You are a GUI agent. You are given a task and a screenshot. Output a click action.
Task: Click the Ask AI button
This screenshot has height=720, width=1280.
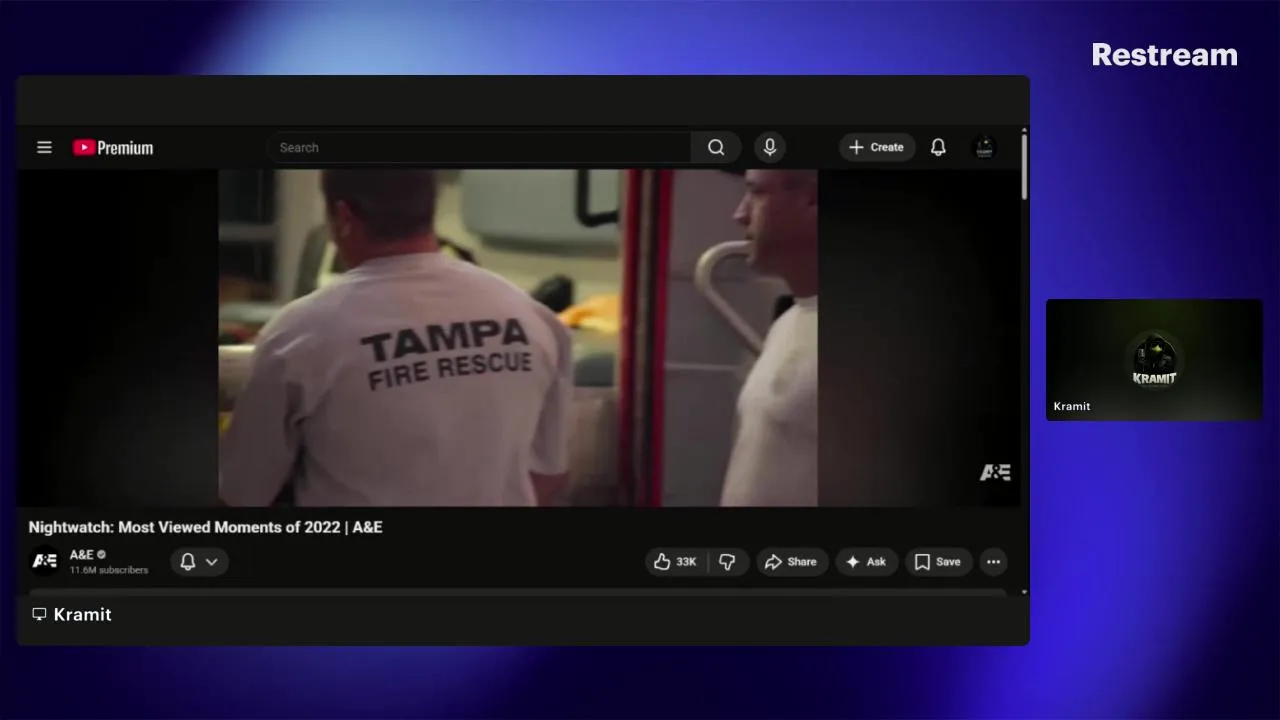click(866, 562)
